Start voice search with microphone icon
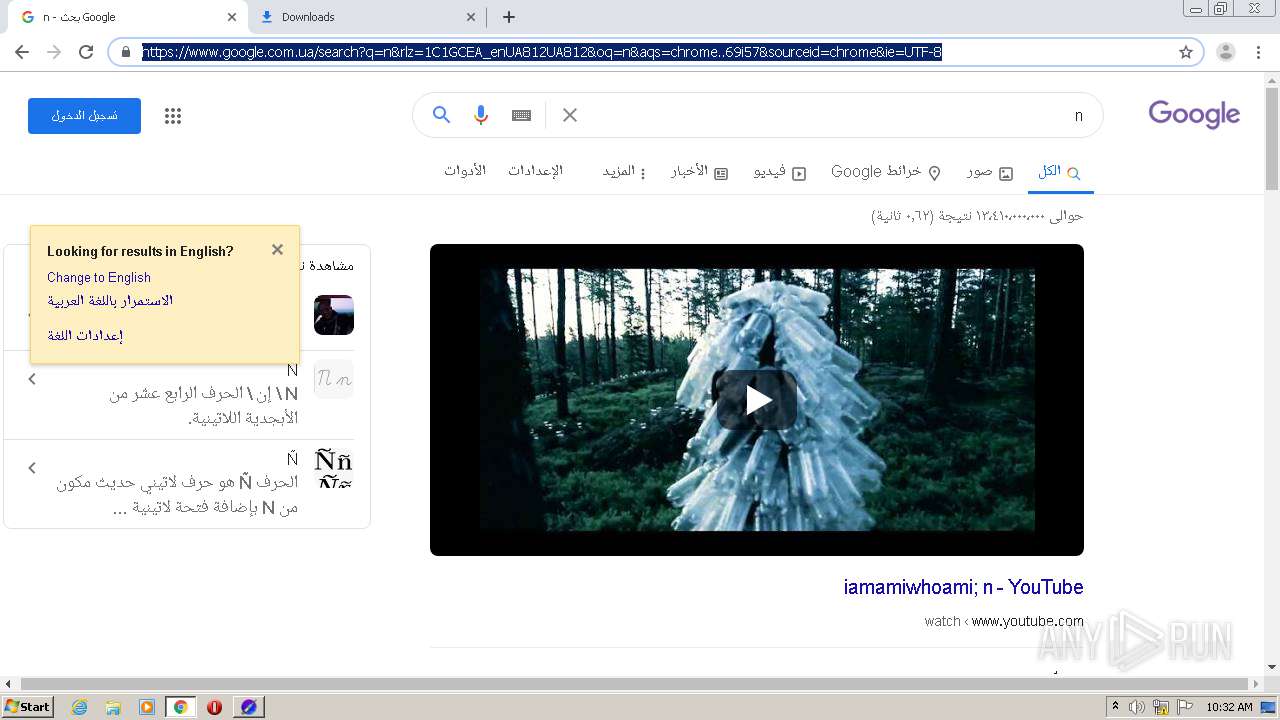This screenshot has height=720, width=1280. [x=481, y=115]
